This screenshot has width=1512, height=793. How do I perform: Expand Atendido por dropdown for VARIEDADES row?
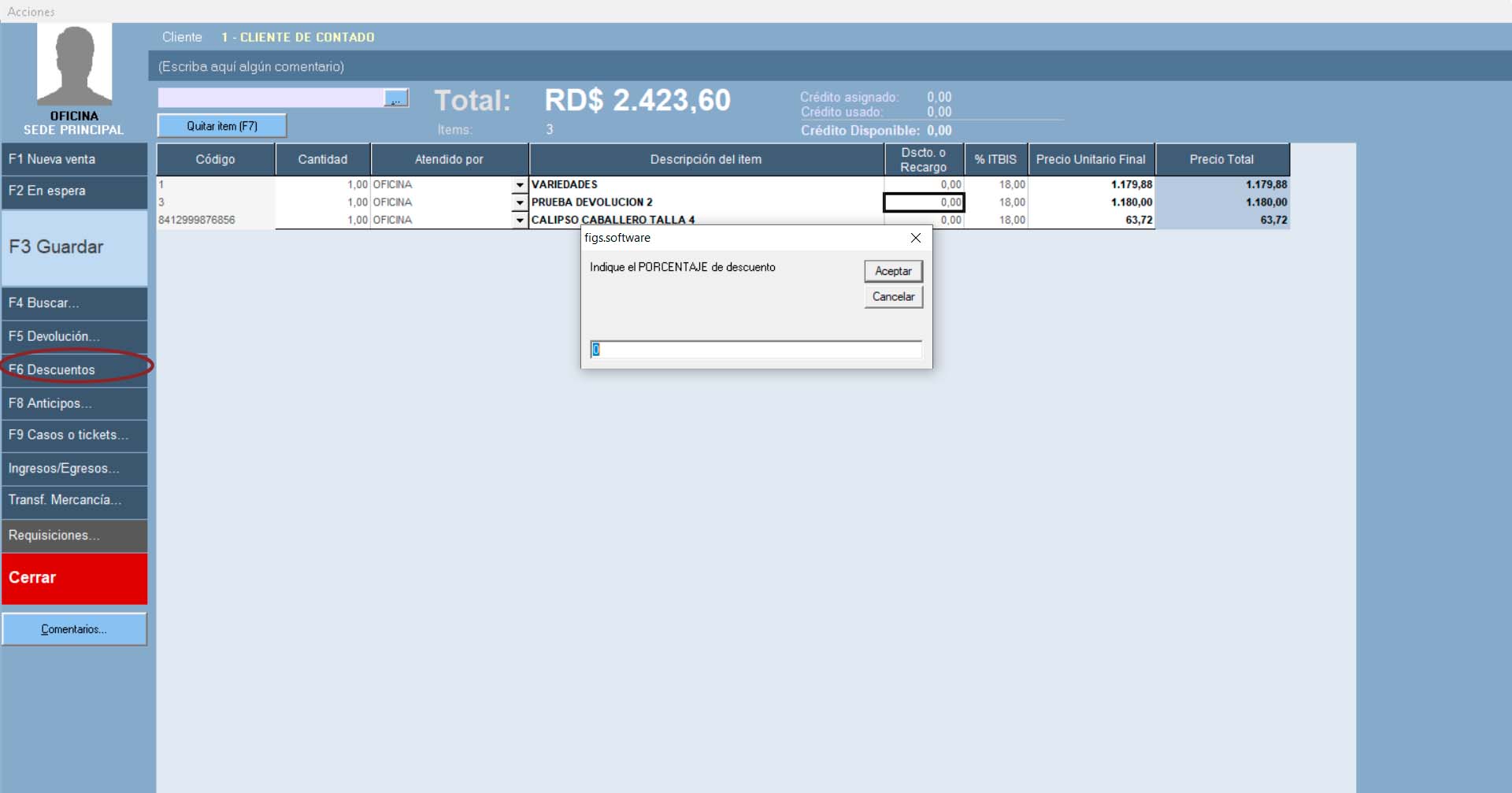[520, 185]
